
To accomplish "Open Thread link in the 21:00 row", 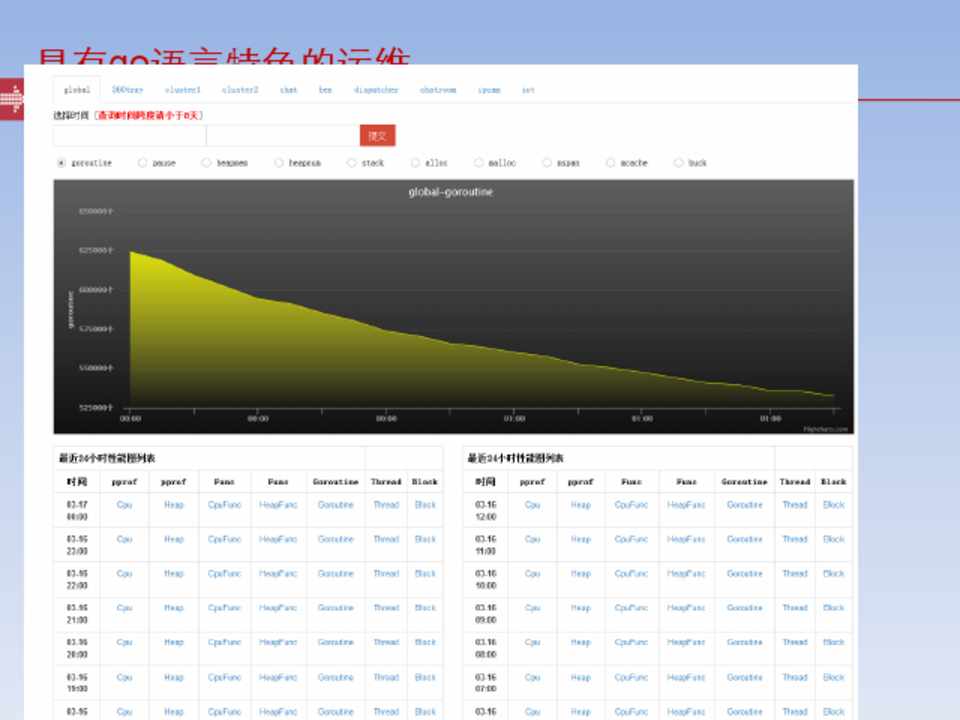I will click(x=386, y=608).
